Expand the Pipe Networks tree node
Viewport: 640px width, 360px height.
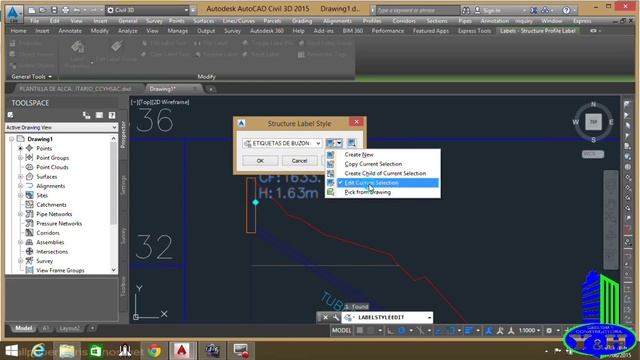point(20,214)
